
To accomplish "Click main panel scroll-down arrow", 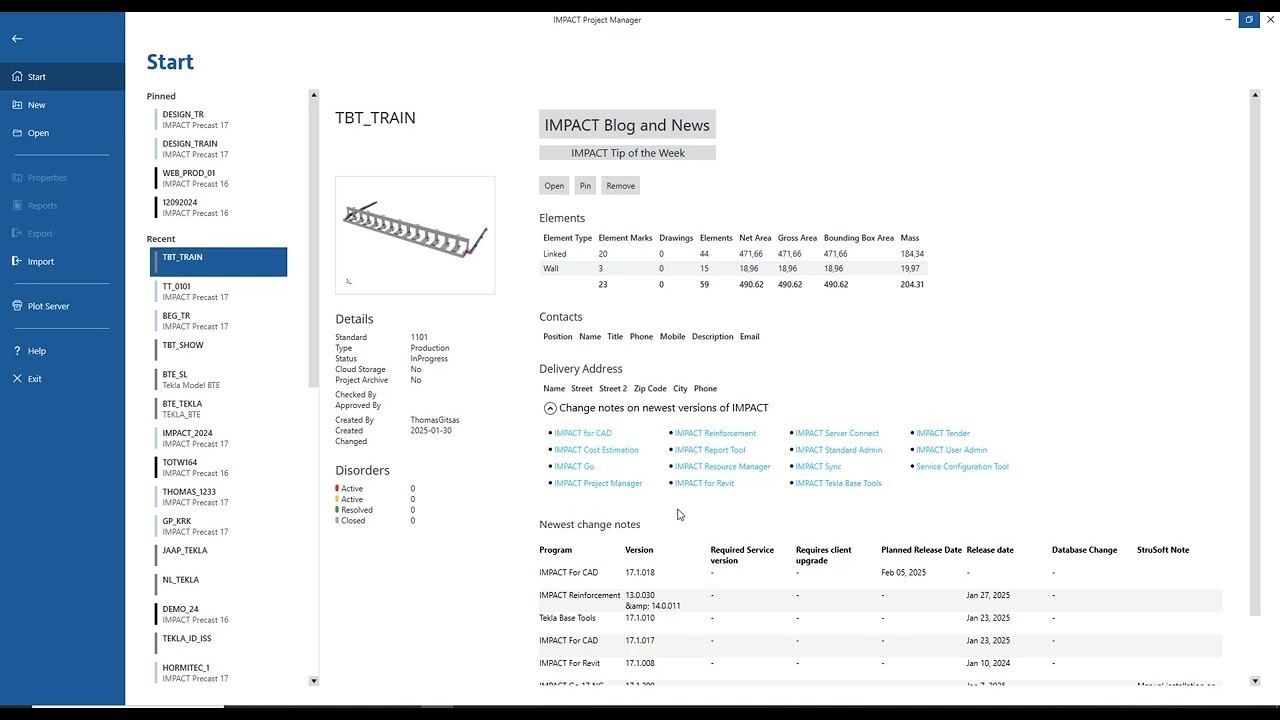I will pos(1255,681).
